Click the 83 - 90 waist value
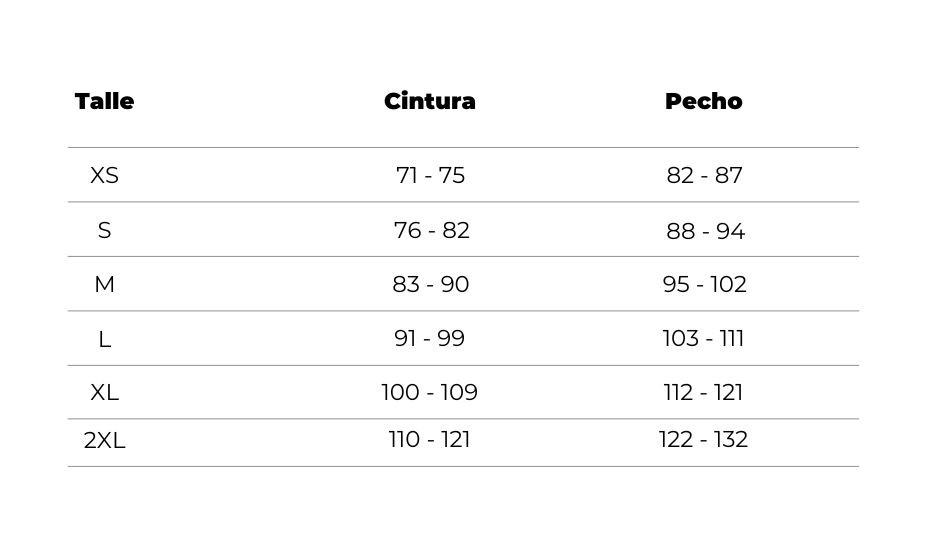 pos(430,284)
